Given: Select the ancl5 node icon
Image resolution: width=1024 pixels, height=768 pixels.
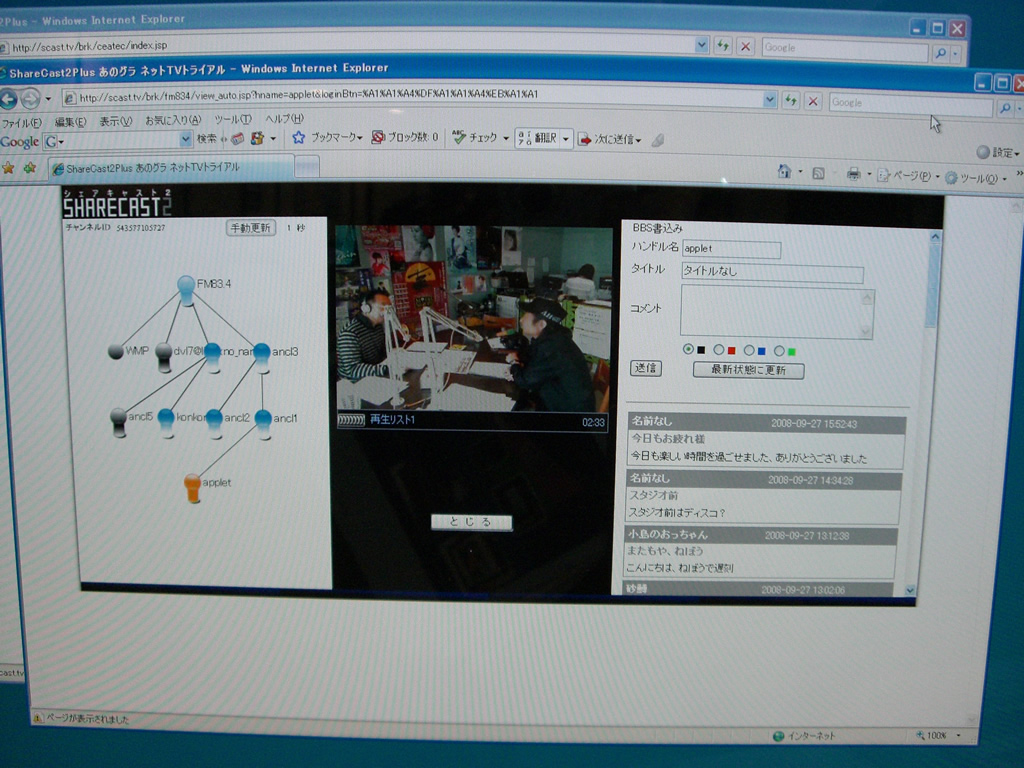Looking at the screenshot, I should click(118, 422).
